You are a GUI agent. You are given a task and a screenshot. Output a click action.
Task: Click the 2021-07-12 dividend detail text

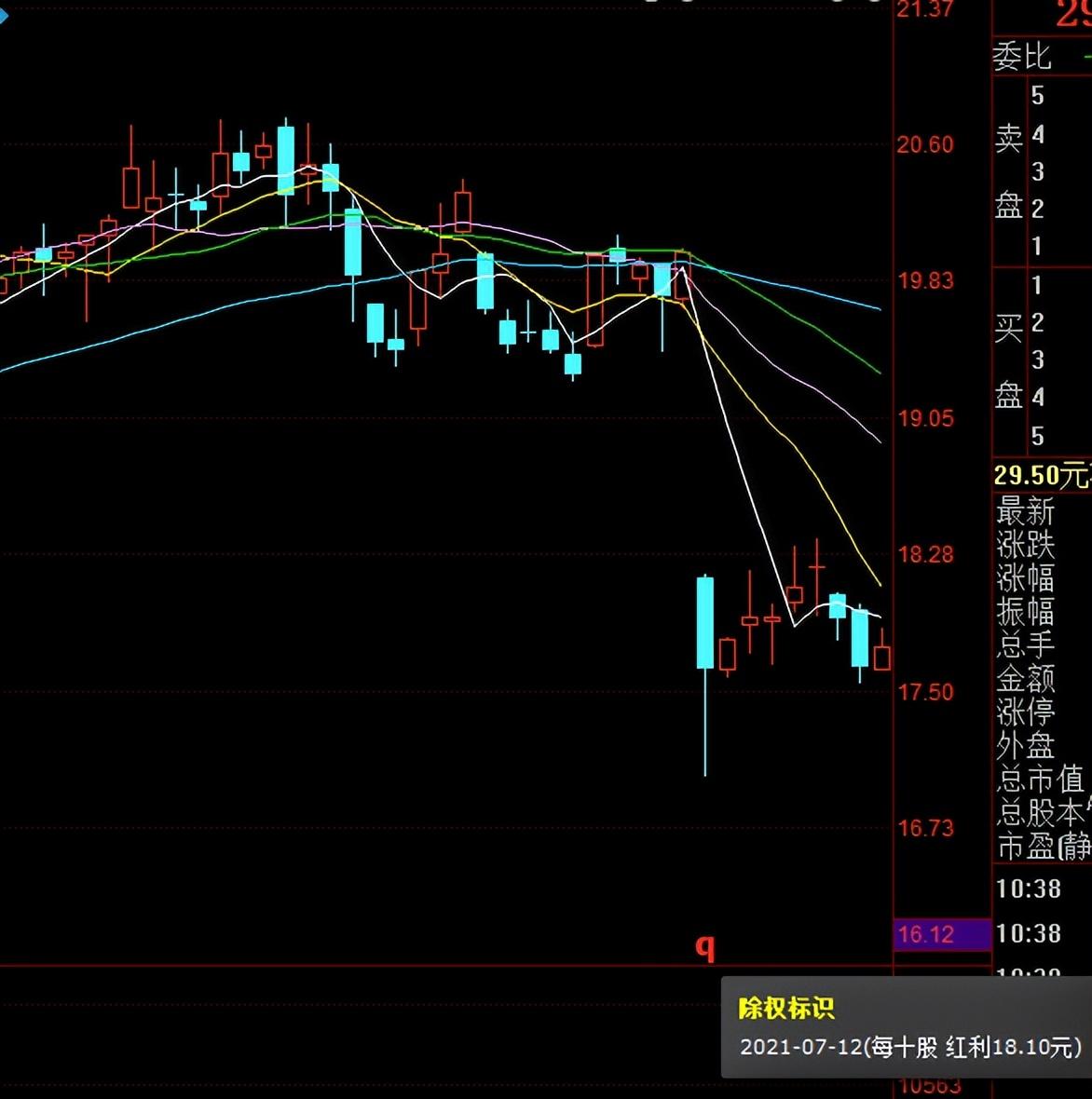tap(909, 1047)
